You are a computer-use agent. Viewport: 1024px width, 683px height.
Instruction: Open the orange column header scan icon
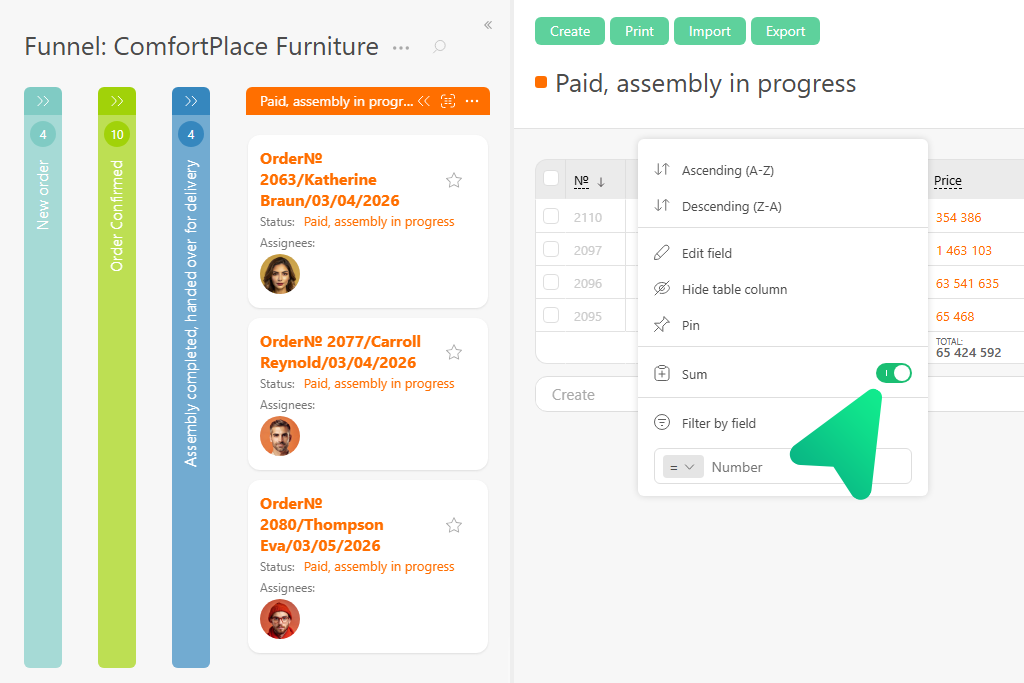(448, 101)
